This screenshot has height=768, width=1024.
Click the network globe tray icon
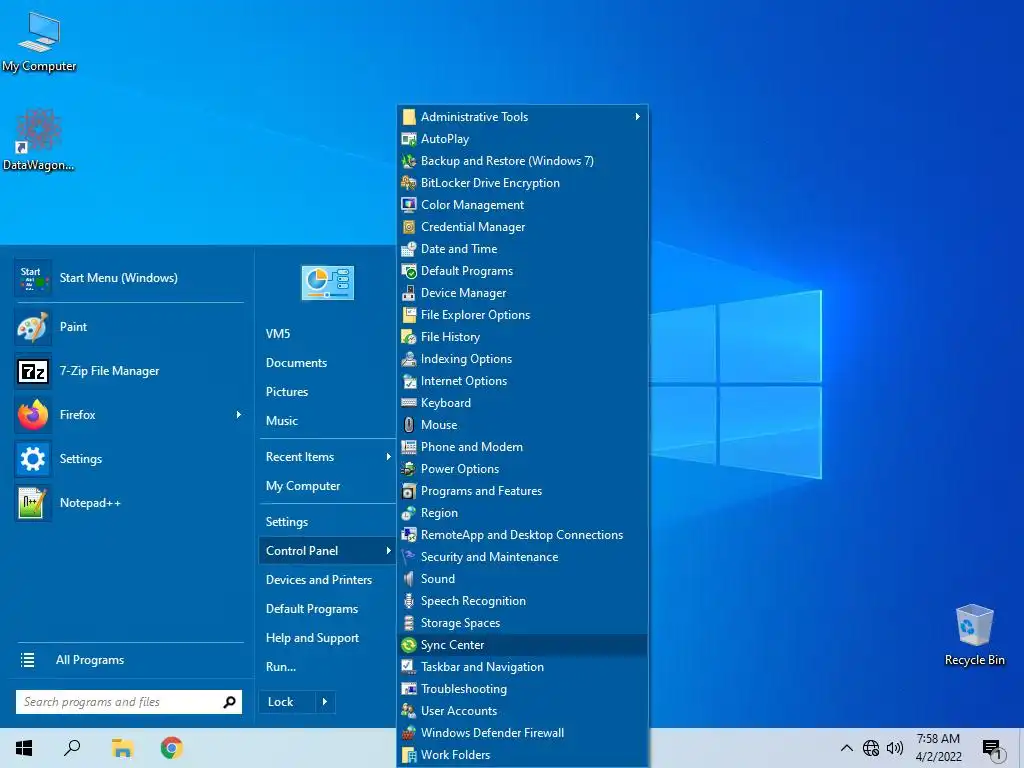(871, 748)
